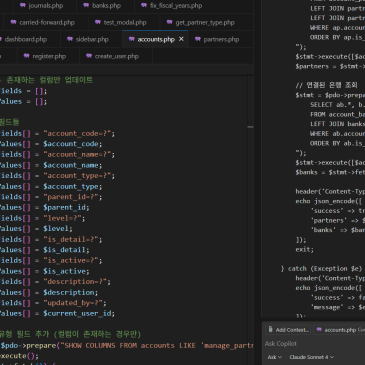The height and width of the screenshot is (365, 365).
Task: Click the paperclip icon on Add Context
Action: pos(271,329)
